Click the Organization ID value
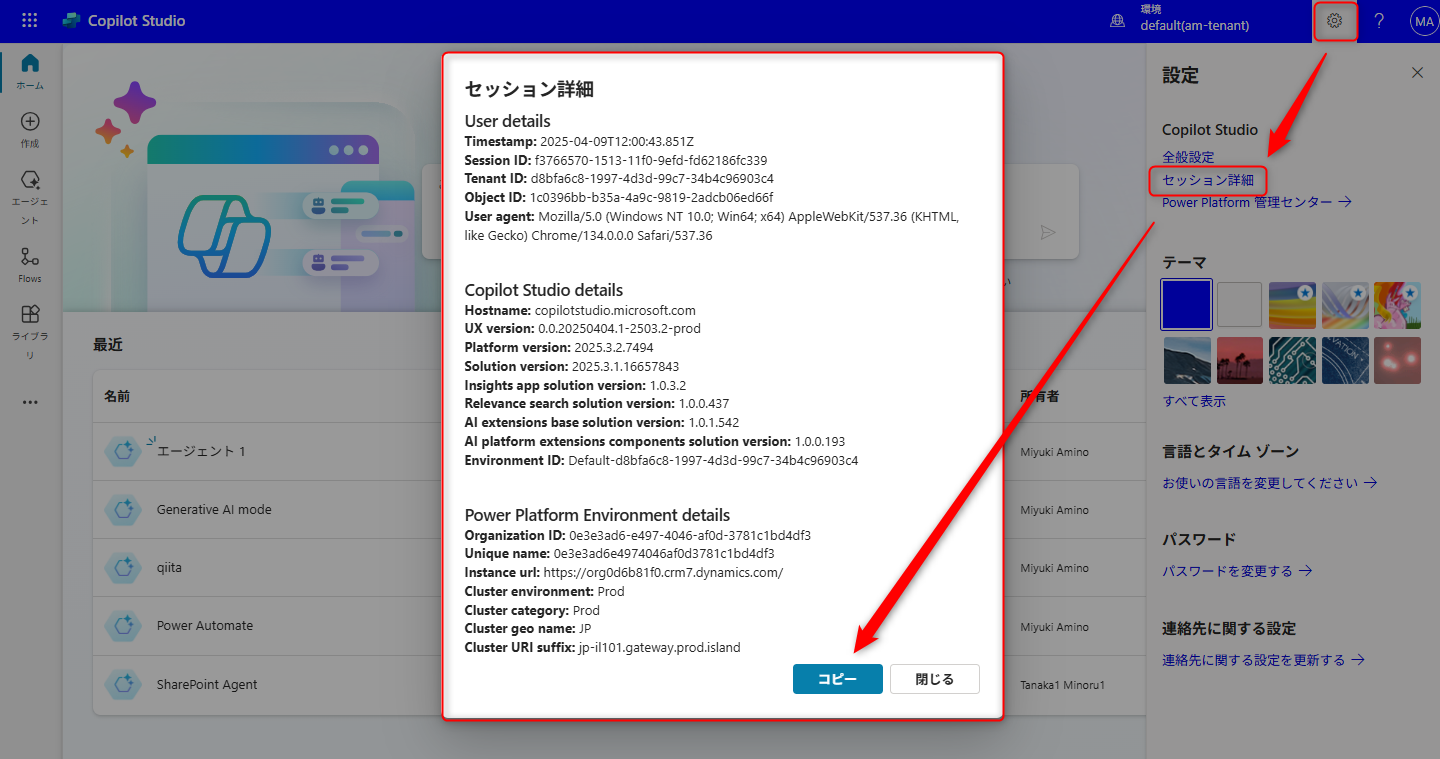Image resolution: width=1440 pixels, height=759 pixels. pyautogui.click(x=690, y=536)
